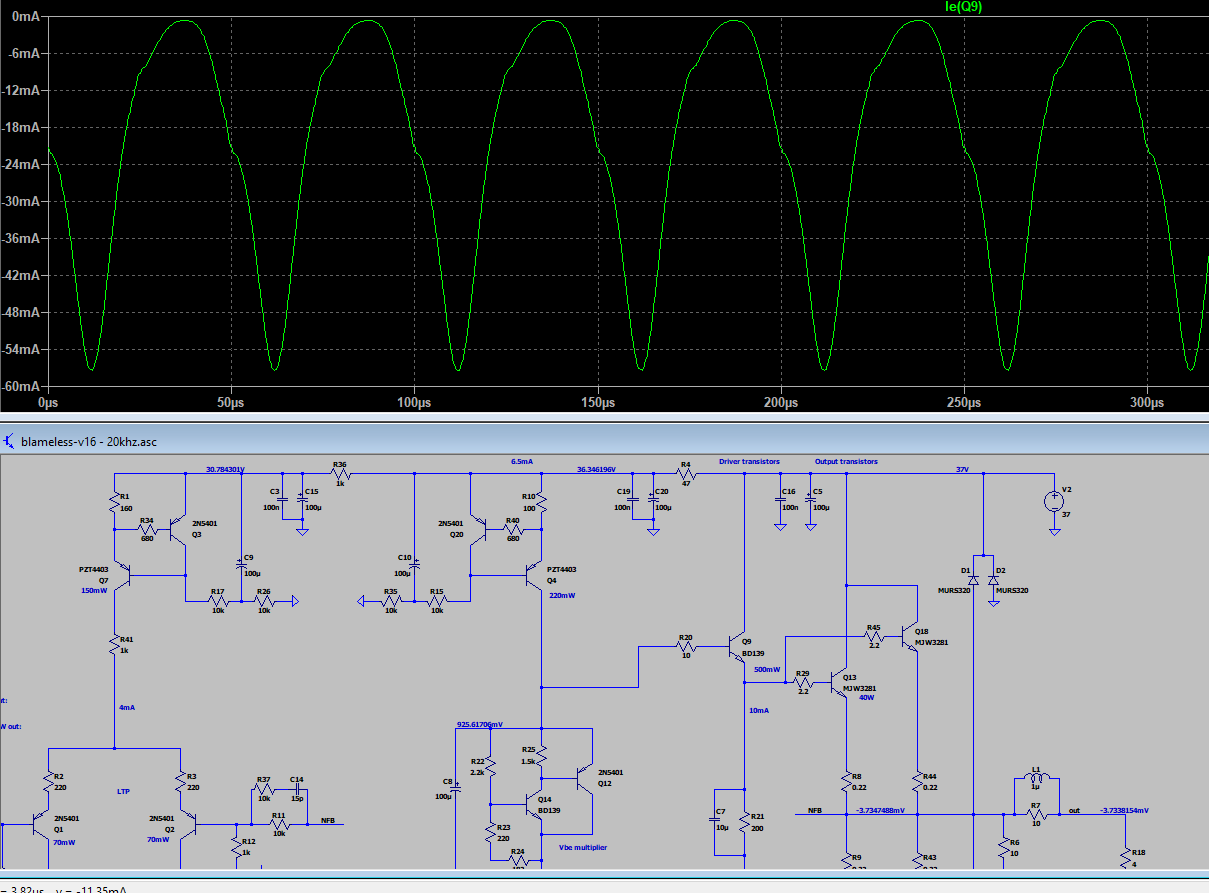Select capacitor C10 100µ

tap(414, 565)
